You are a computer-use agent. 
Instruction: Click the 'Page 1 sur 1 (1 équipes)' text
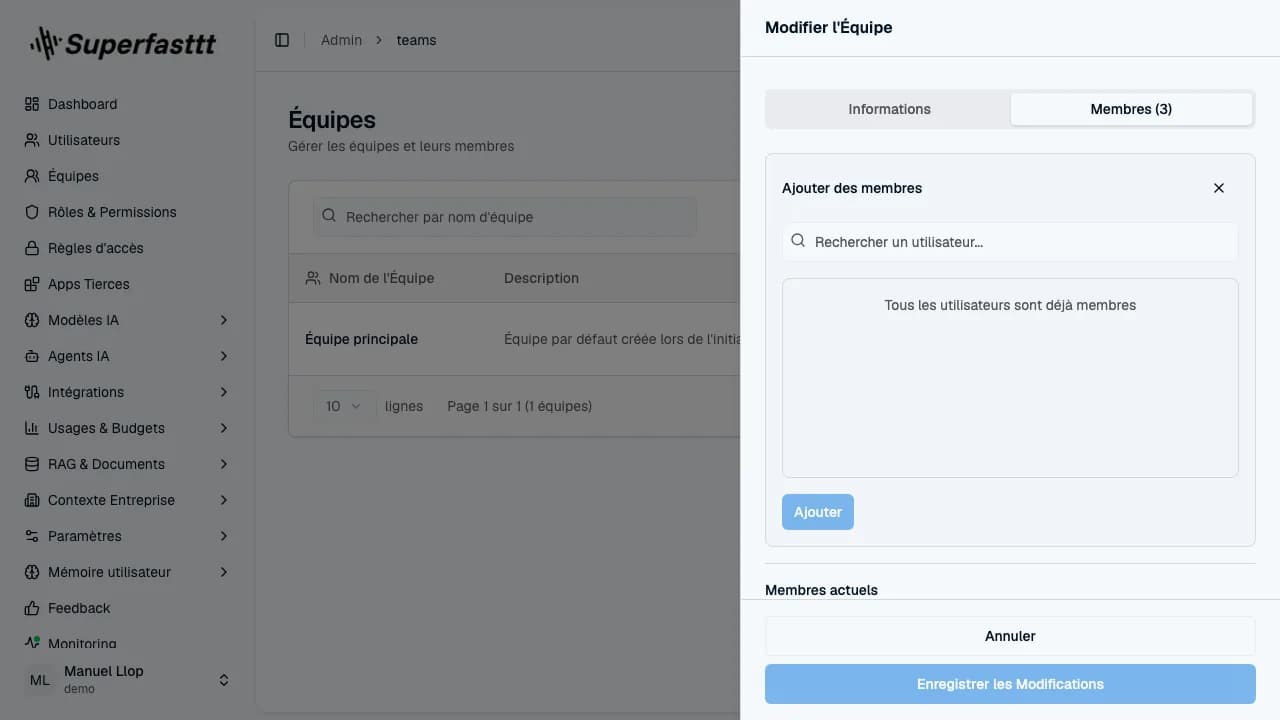pos(519,406)
